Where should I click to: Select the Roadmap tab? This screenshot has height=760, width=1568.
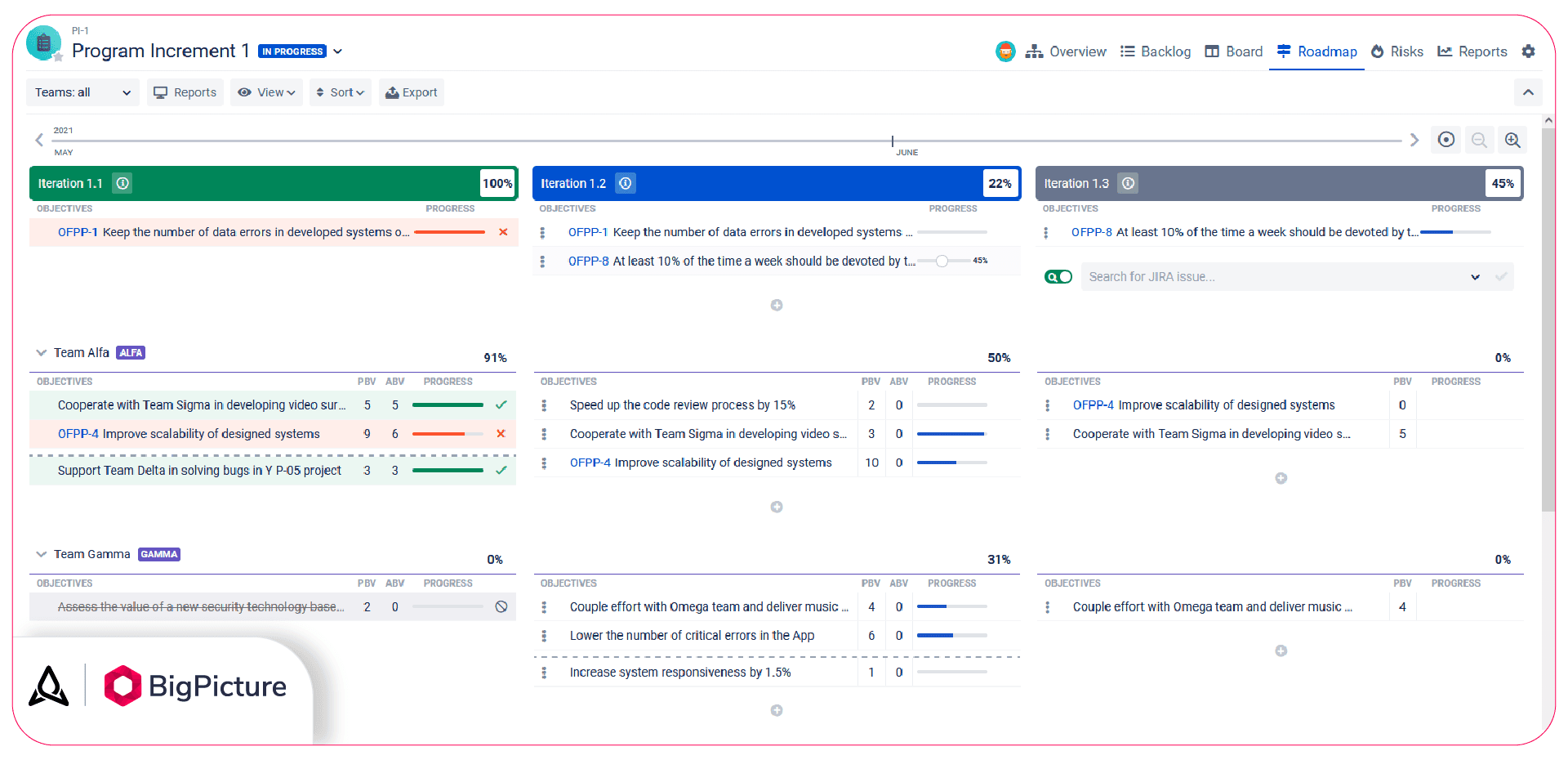pos(1316,51)
